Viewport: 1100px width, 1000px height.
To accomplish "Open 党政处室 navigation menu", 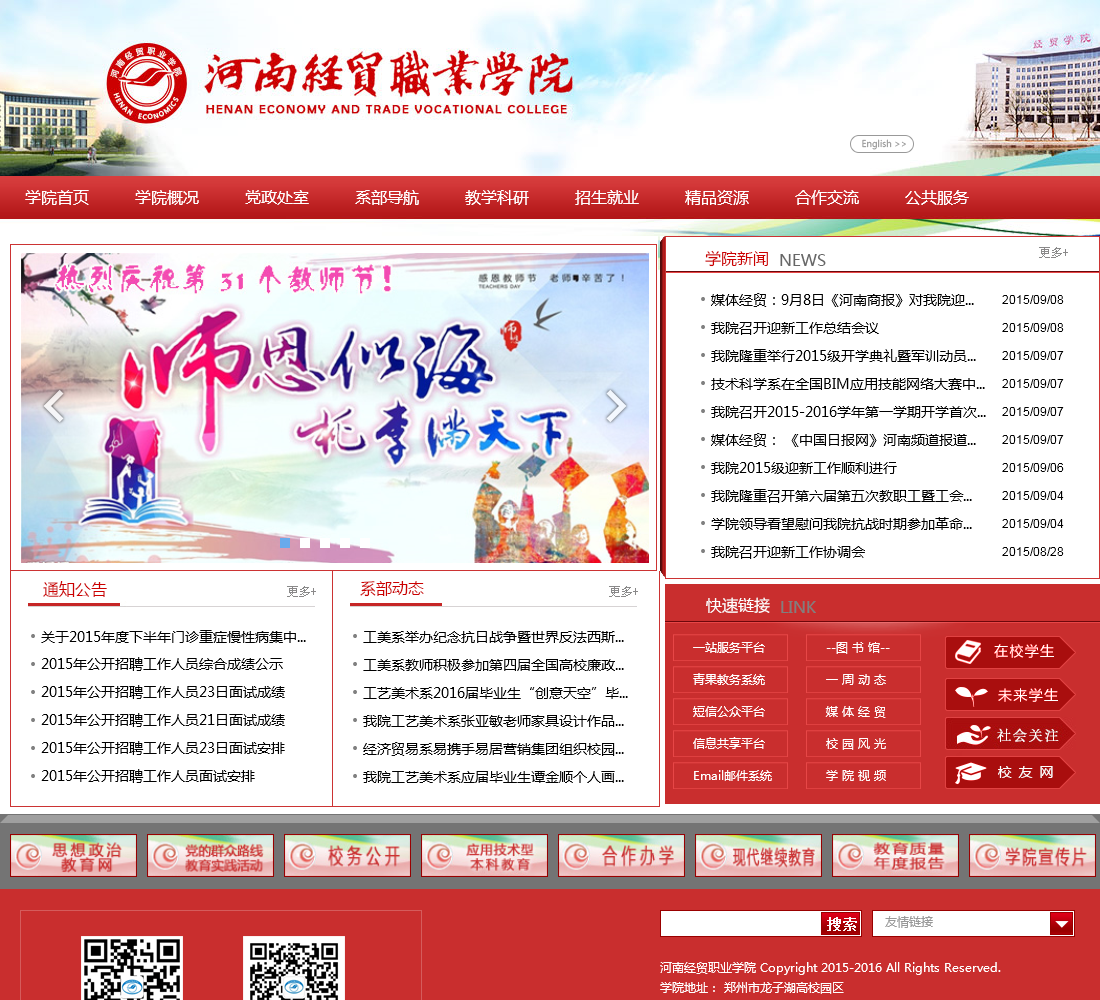I will pos(277,198).
